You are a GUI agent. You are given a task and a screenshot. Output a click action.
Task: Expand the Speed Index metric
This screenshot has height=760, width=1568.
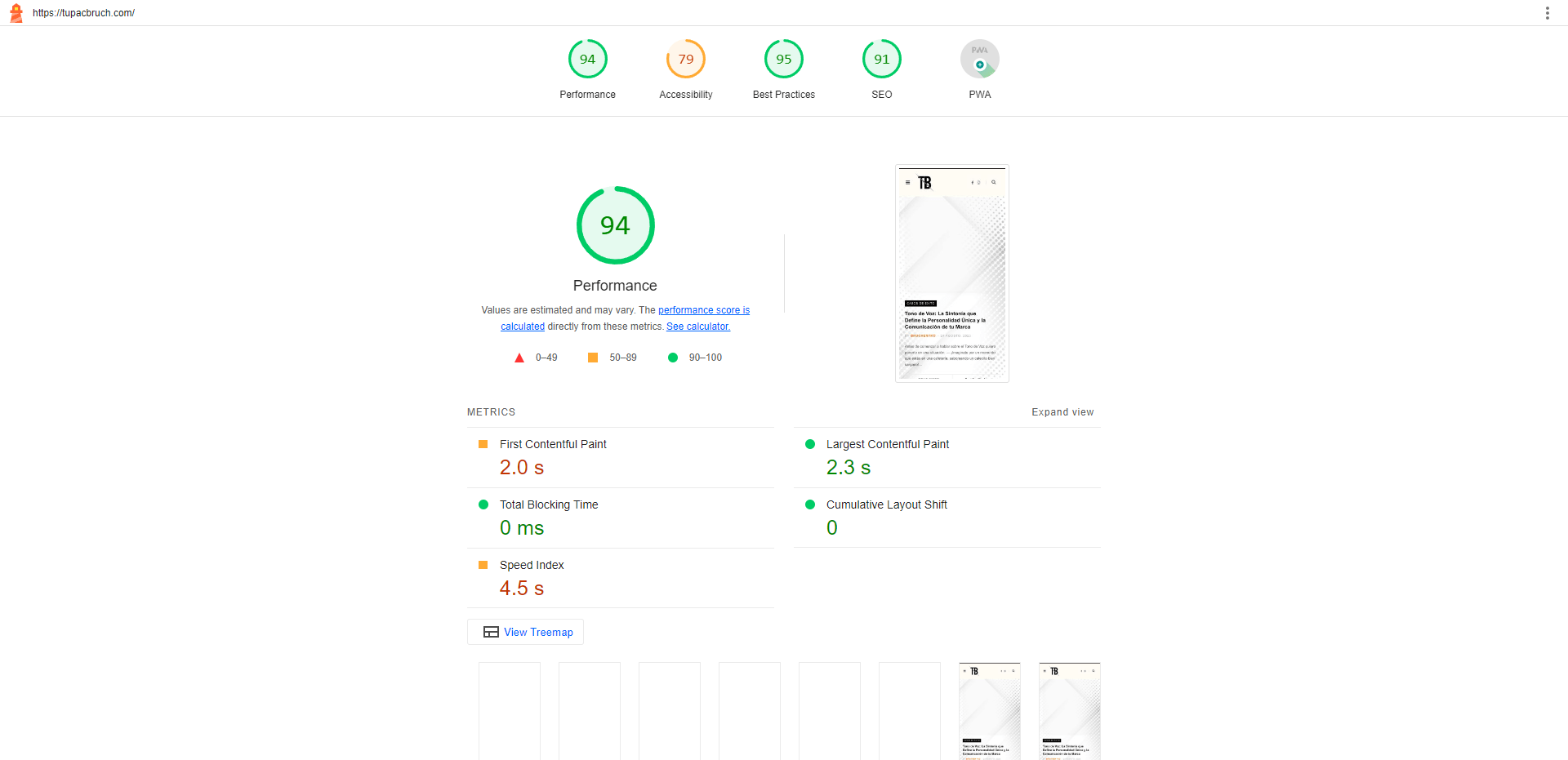532,565
